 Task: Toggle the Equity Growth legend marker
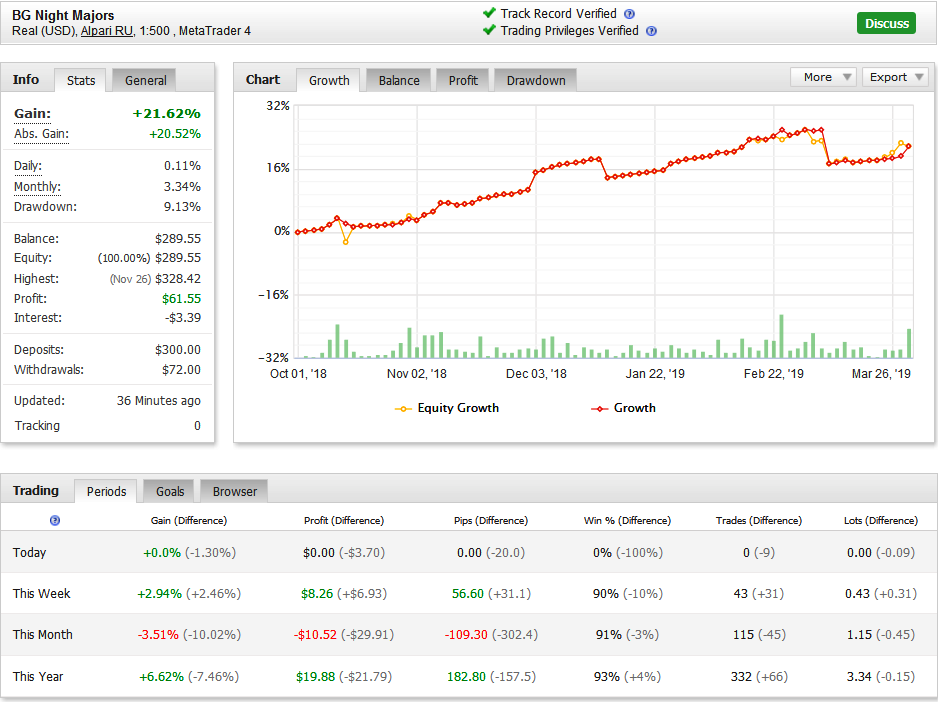(x=403, y=409)
